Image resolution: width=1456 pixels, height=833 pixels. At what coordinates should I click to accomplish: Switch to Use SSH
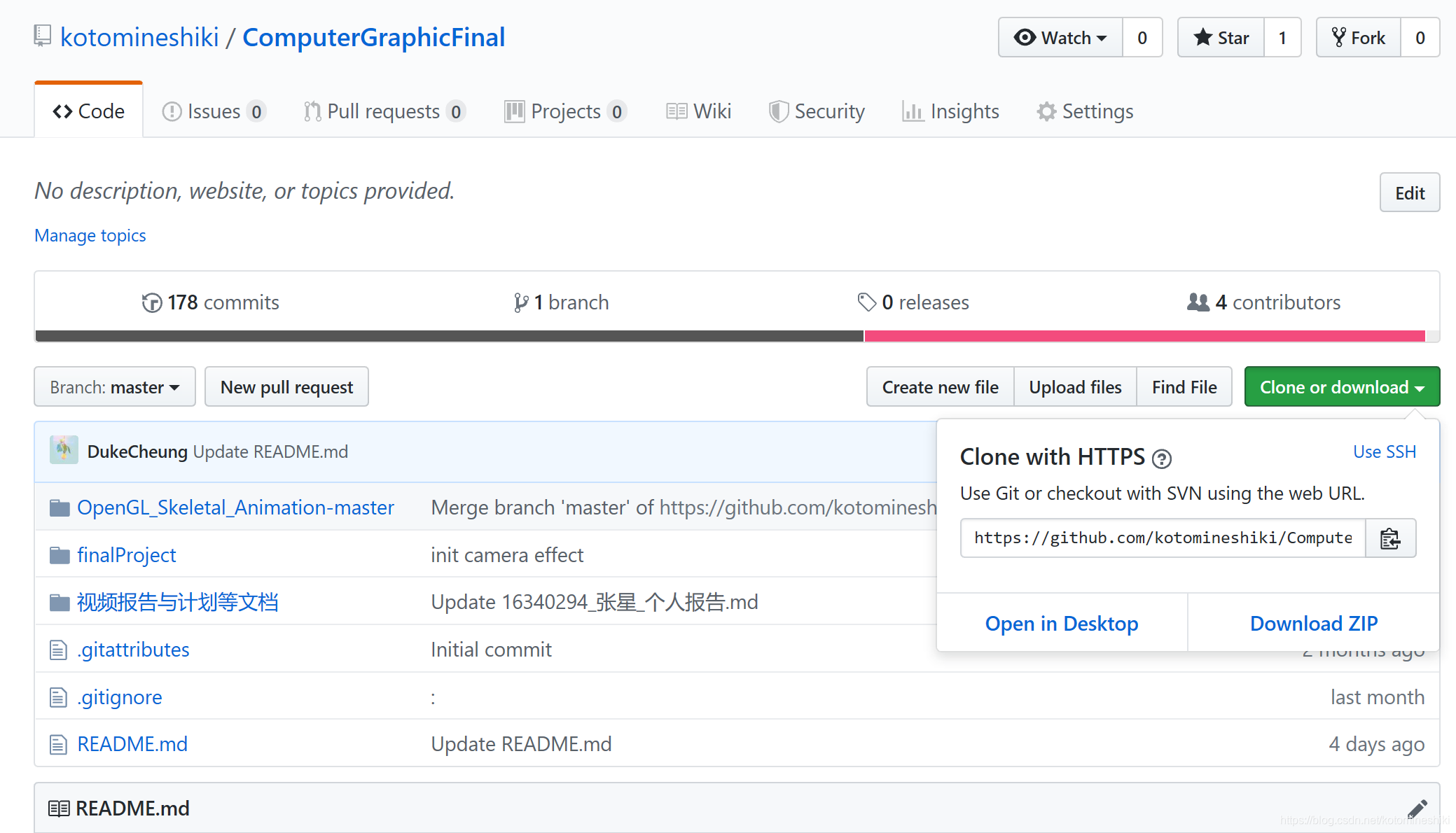1385,452
